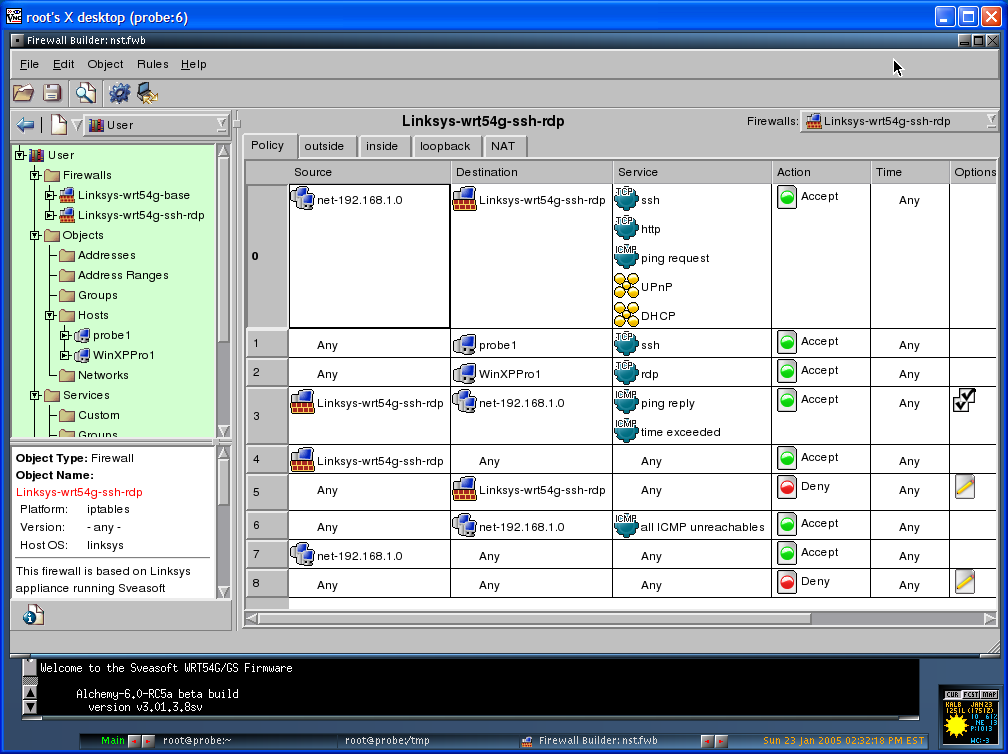The width and height of the screenshot is (1008, 754).
Task: Open the Firewalls selector dropdown
Action: tap(900, 121)
